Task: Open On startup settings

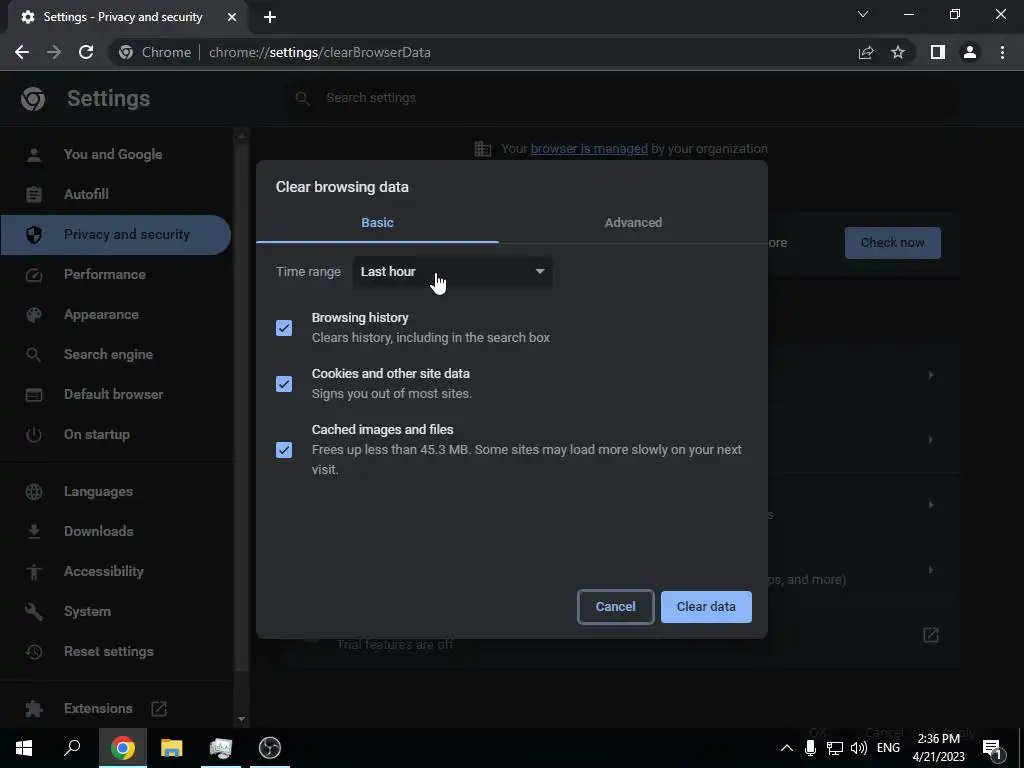Action: tap(116, 434)
